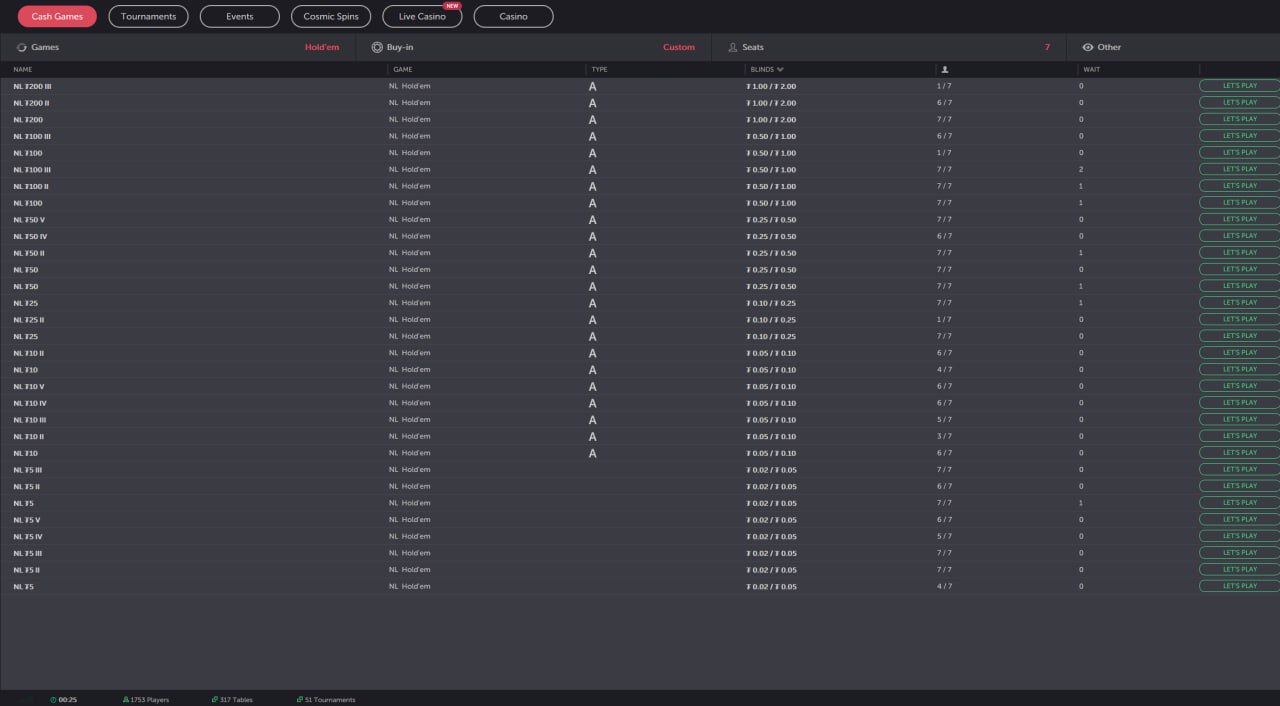Click type icon for NL ₮200 III
This screenshot has width=1280, height=706.
592,87
